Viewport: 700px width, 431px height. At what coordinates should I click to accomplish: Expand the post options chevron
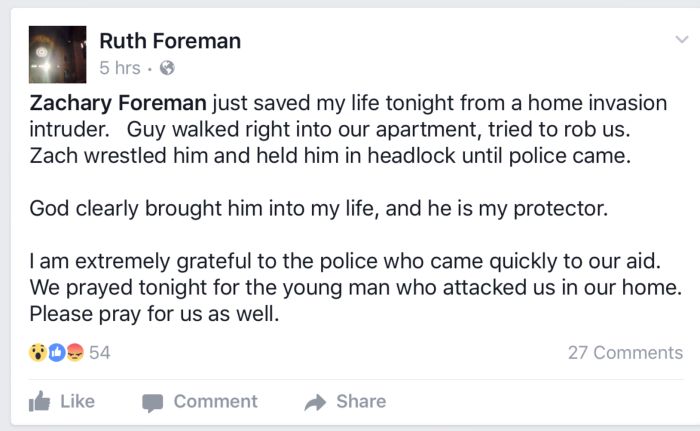pyautogui.click(x=681, y=39)
